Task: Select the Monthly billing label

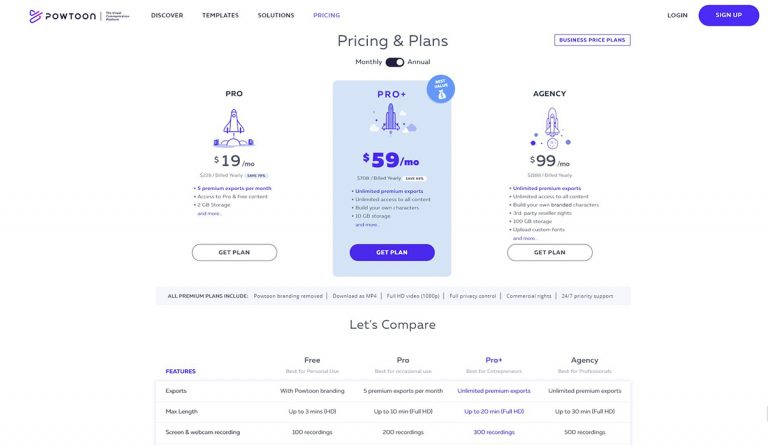Action: 368,62
